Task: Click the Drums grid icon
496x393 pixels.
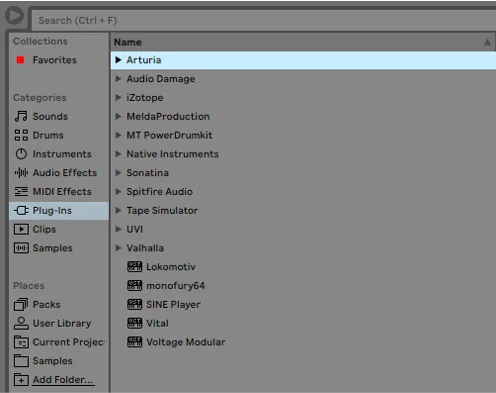Action: (21, 135)
